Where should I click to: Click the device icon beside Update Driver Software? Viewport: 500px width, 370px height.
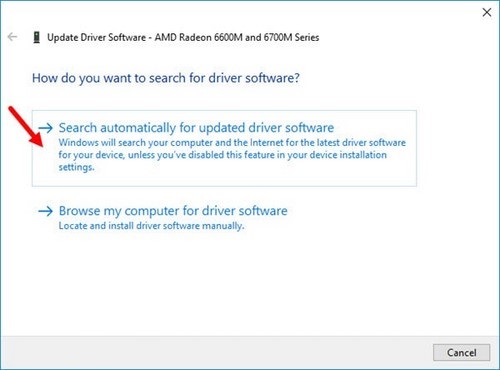click(x=36, y=37)
